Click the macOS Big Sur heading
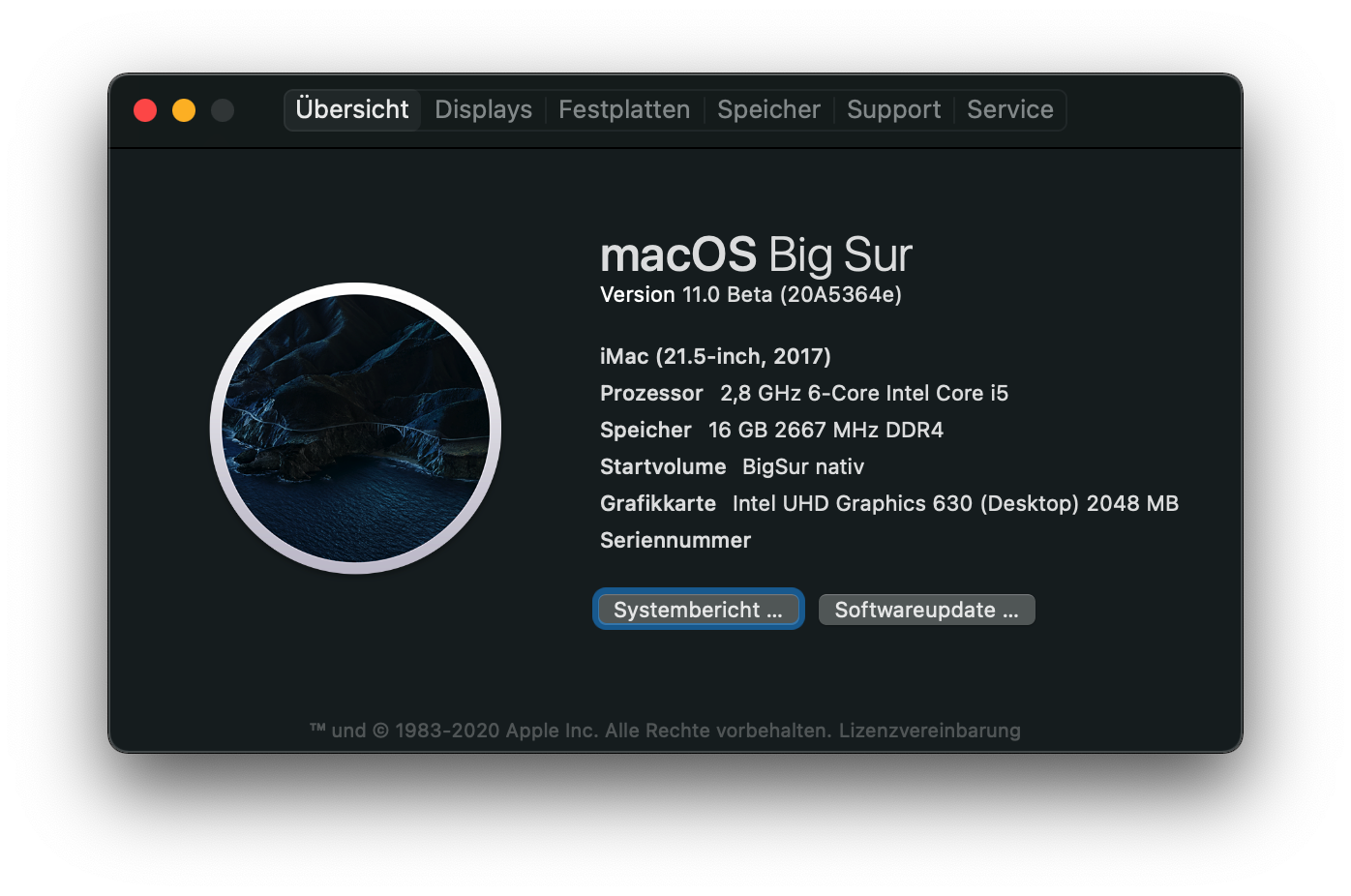Image resolution: width=1351 pixels, height=896 pixels. [x=756, y=254]
